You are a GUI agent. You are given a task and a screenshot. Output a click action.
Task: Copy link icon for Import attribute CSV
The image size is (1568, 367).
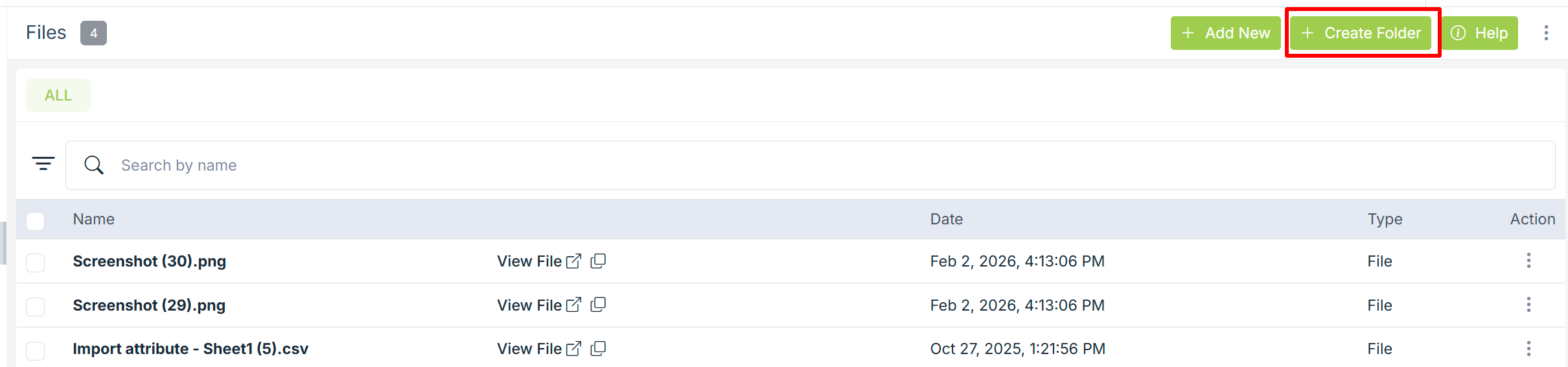[x=598, y=348]
